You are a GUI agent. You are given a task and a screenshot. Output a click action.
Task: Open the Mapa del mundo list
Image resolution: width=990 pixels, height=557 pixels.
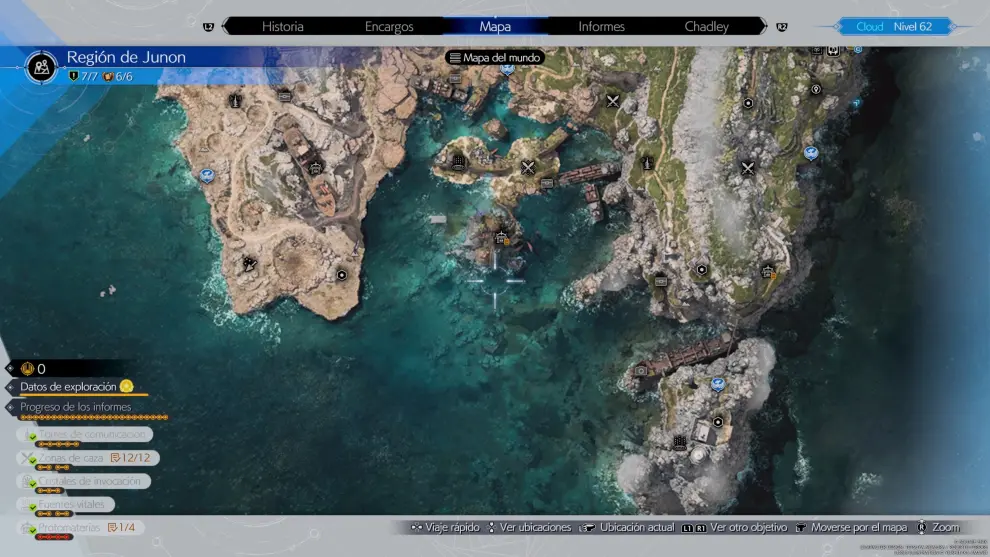pyautogui.click(x=495, y=58)
